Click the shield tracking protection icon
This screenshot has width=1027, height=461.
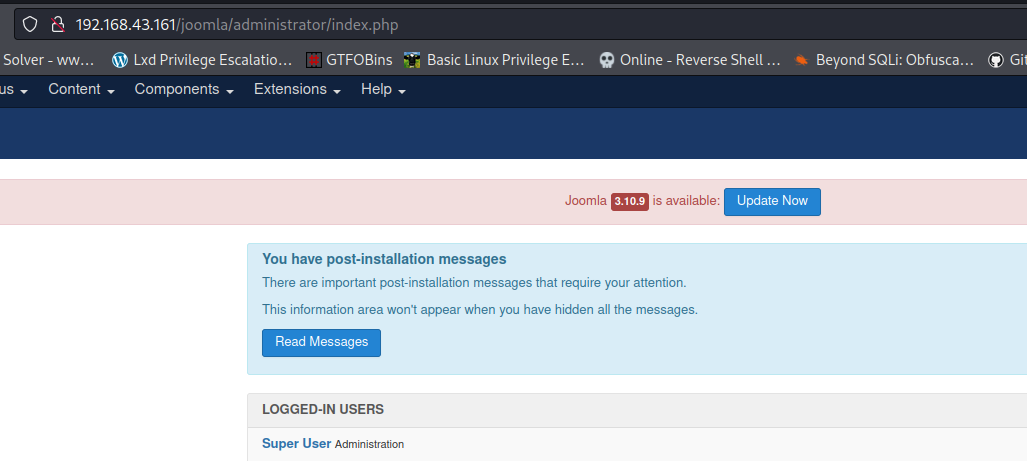pyautogui.click(x=30, y=24)
